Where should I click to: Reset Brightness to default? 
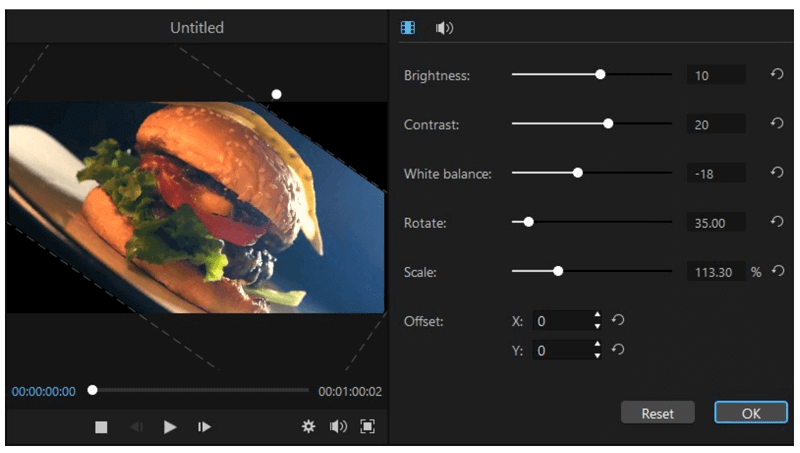(777, 74)
